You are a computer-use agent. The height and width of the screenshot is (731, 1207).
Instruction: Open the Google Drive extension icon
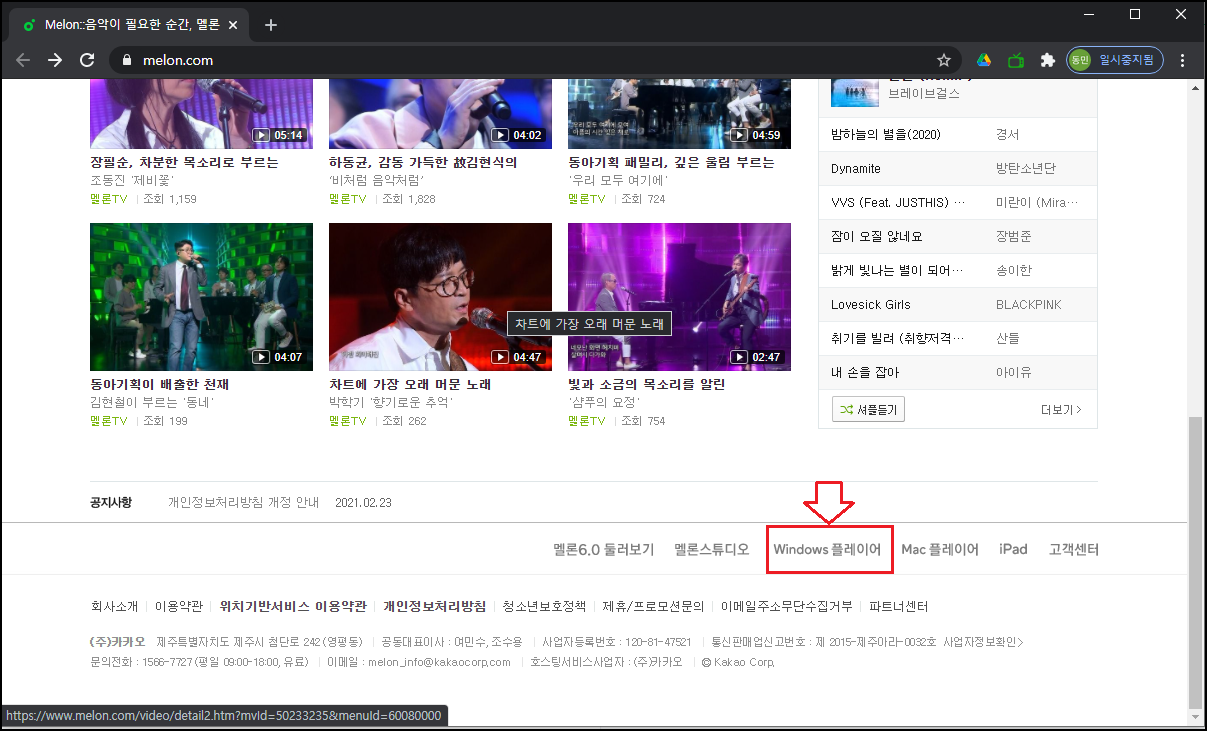coord(984,60)
